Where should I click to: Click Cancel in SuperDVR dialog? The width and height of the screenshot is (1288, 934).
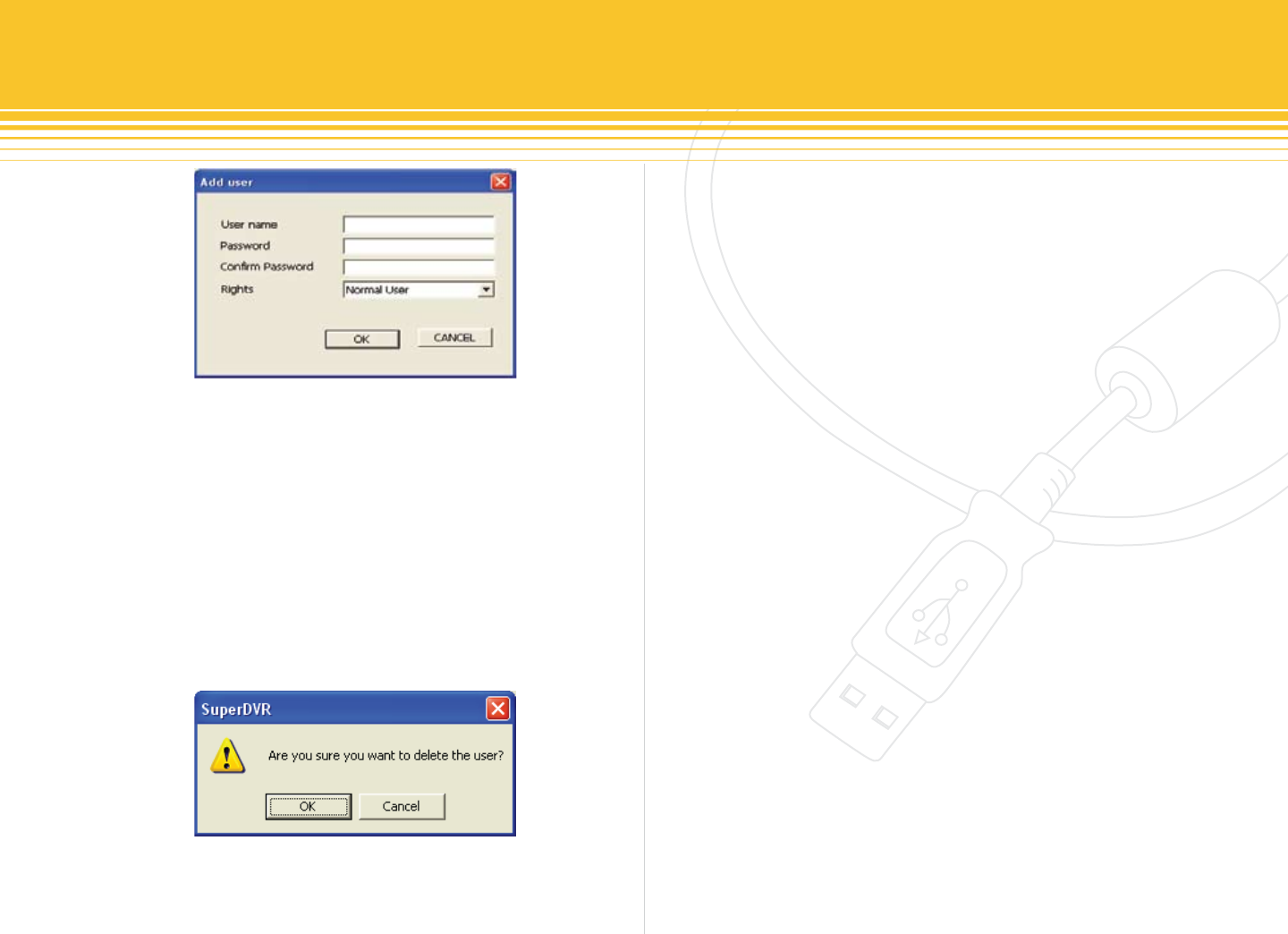click(x=402, y=806)
